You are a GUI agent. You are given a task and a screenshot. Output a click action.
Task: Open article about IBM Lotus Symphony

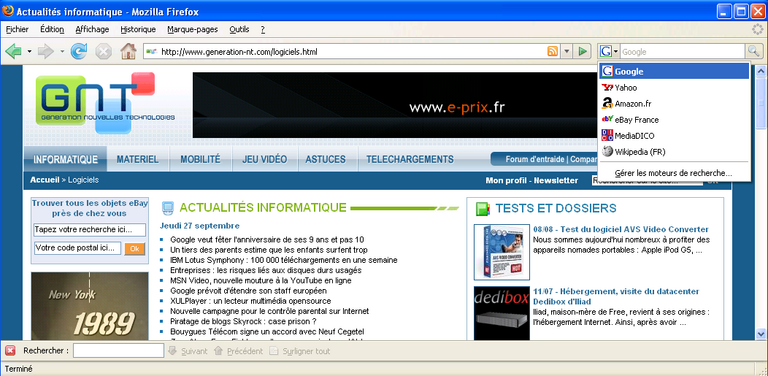point(284,260)
